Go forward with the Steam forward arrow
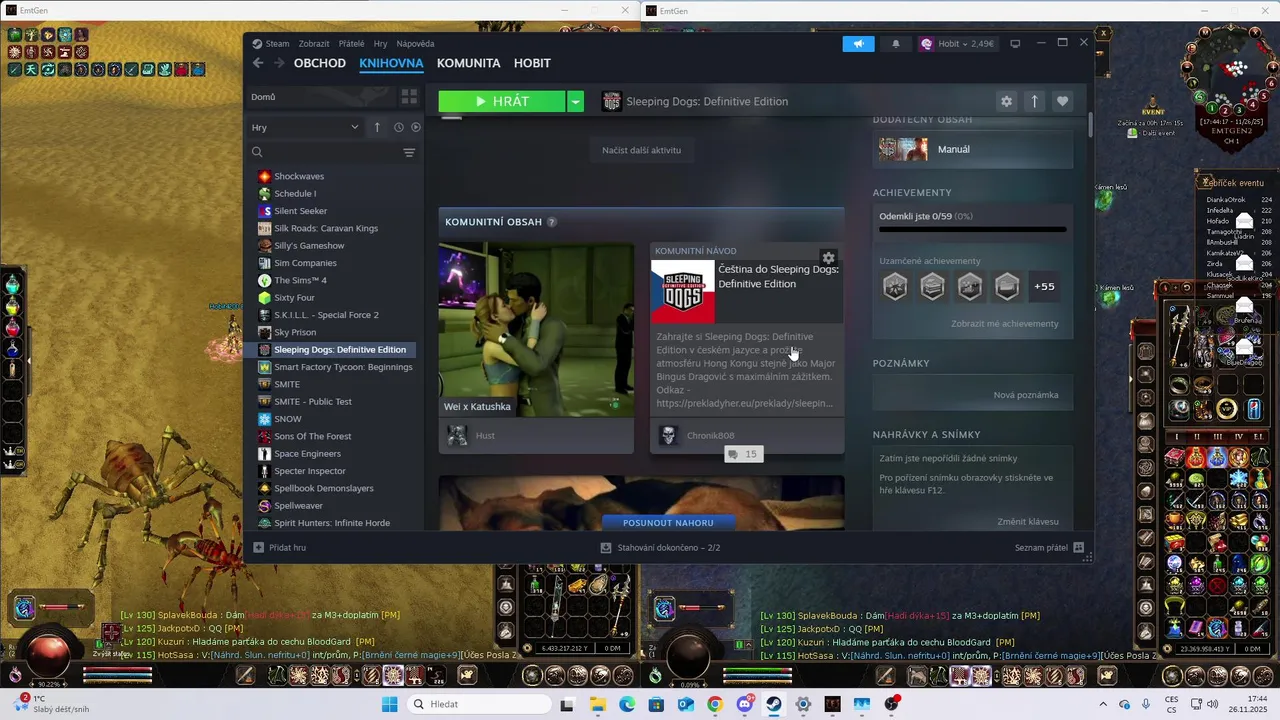The width and height of the screenshot is (1280, 720). point(279,63)
